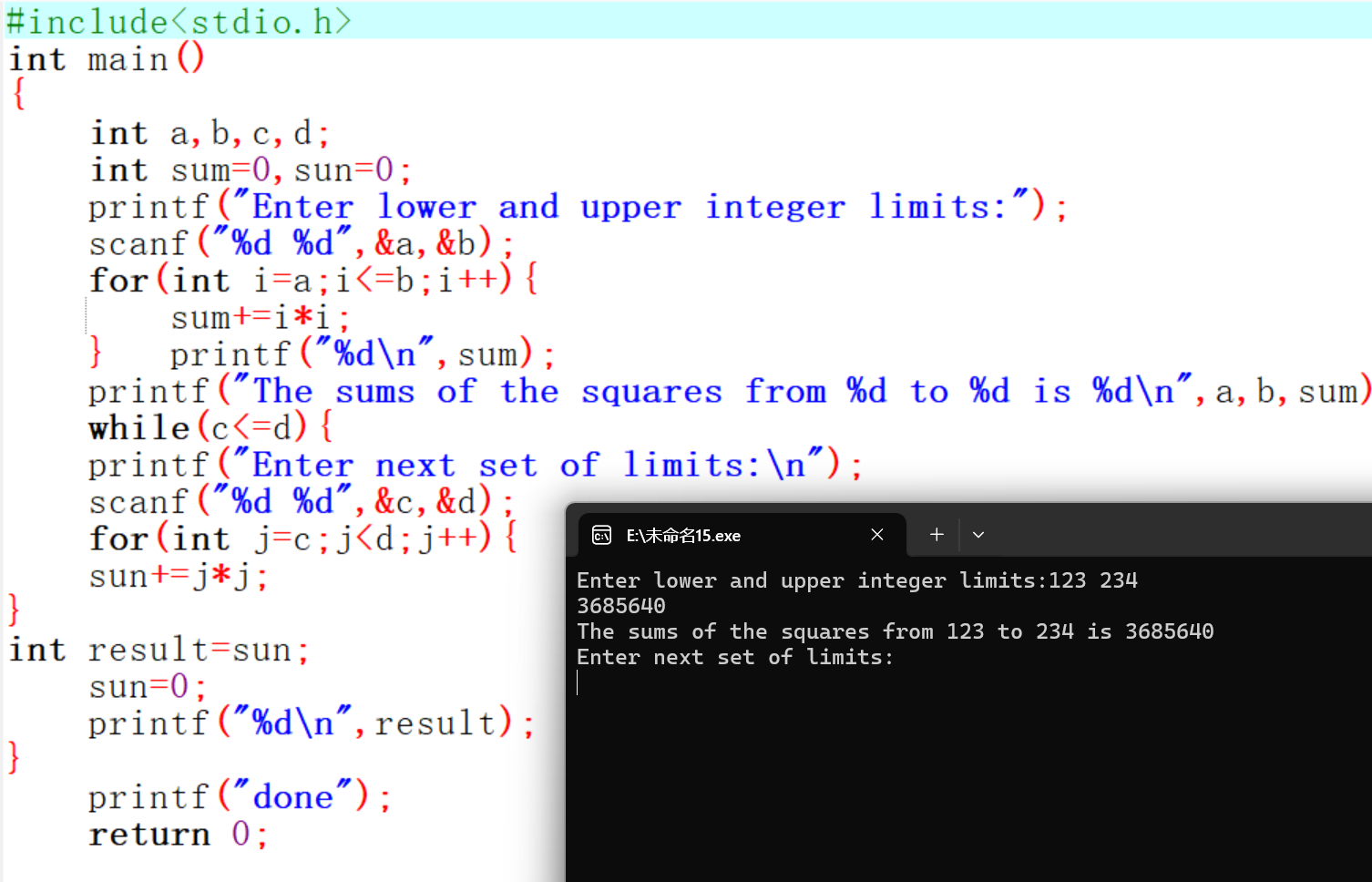Click the 'return 0;' statement
The image size is (1372, 882).
pos(179,834)
